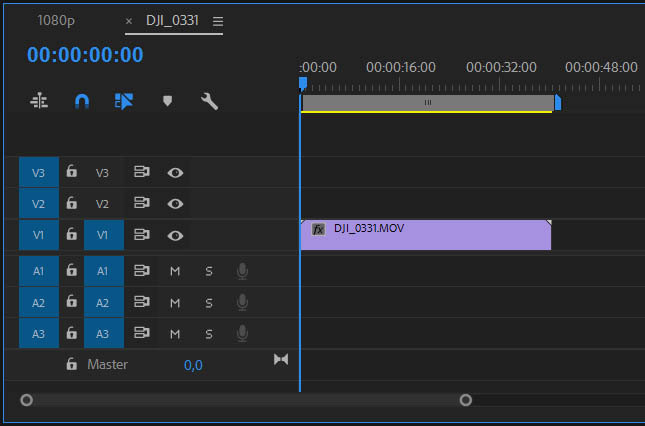Mute the A1 audio track
The height and width of the screenshot is (426, 645).
pyautogui.click(x=175, y=271)
